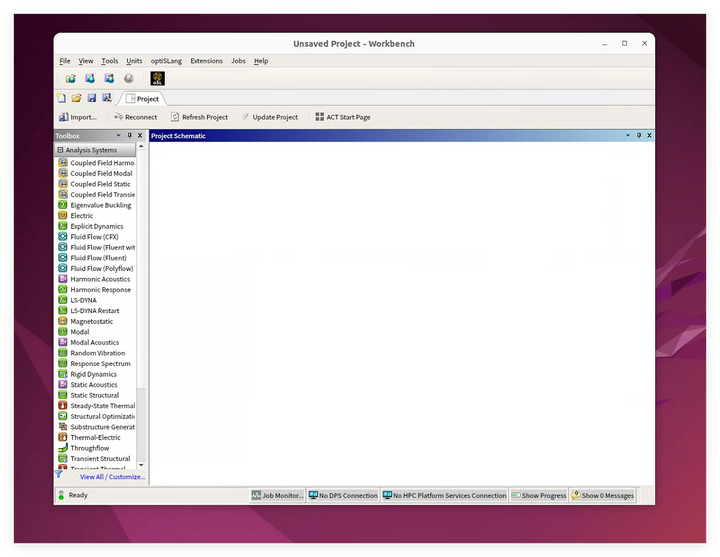Click the Reconnect button
This screenshot has width=720, height=557.
(135, 117)
